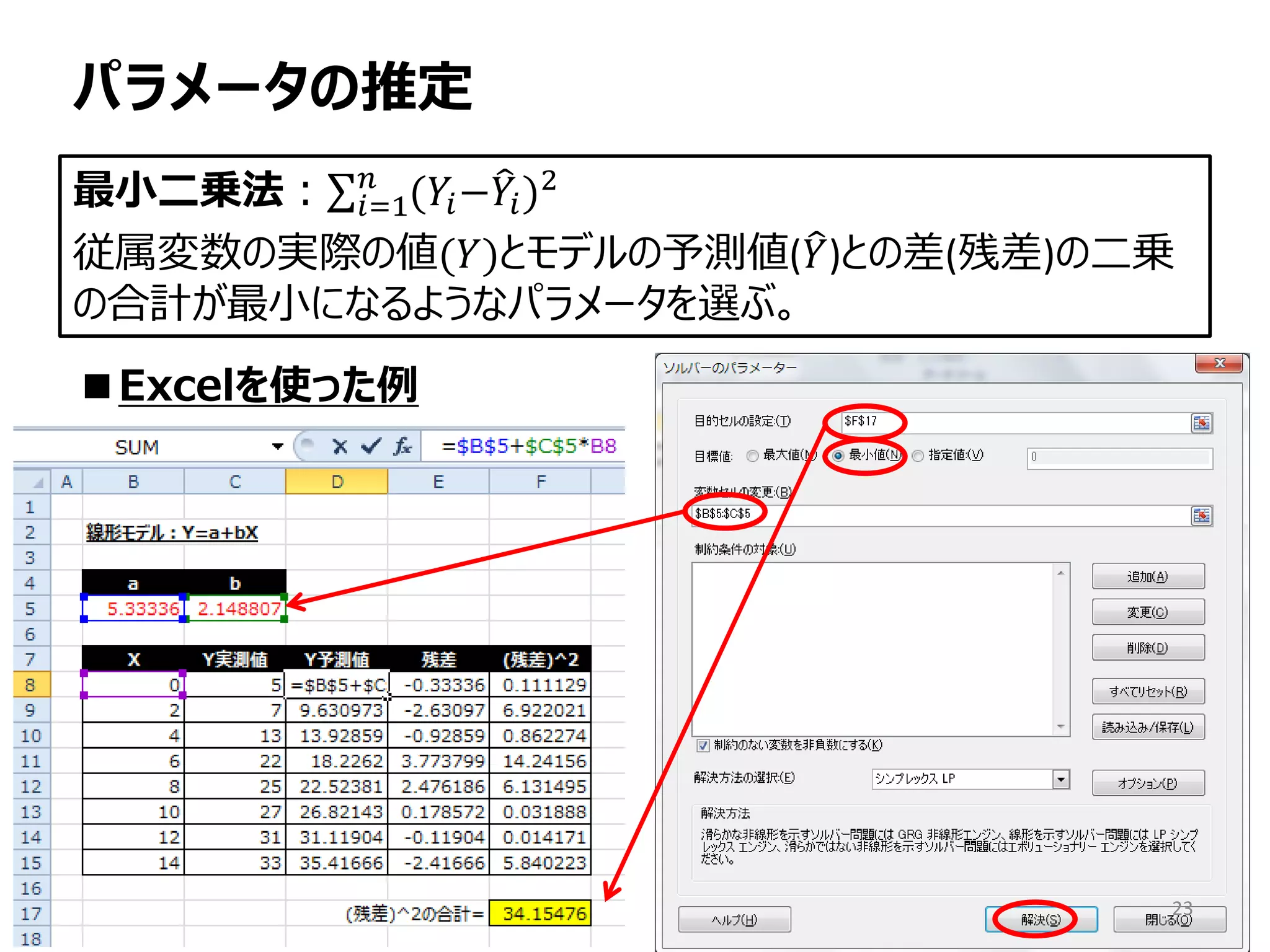Click cell C5 with value 2.148807
Viewport: 1270px width, 952px height.
point(235,609)
